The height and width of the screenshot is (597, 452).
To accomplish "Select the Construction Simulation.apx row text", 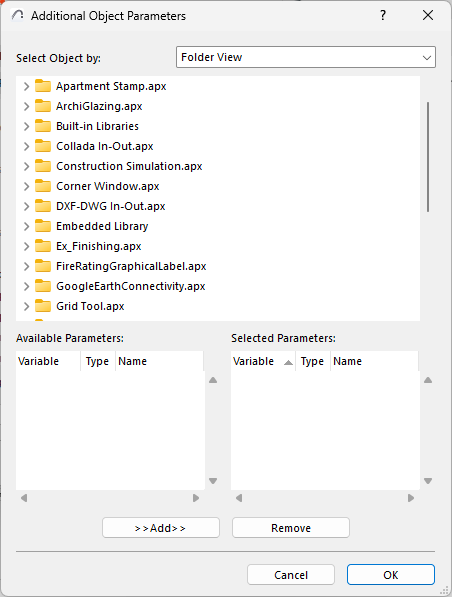I will click(129, 166).
